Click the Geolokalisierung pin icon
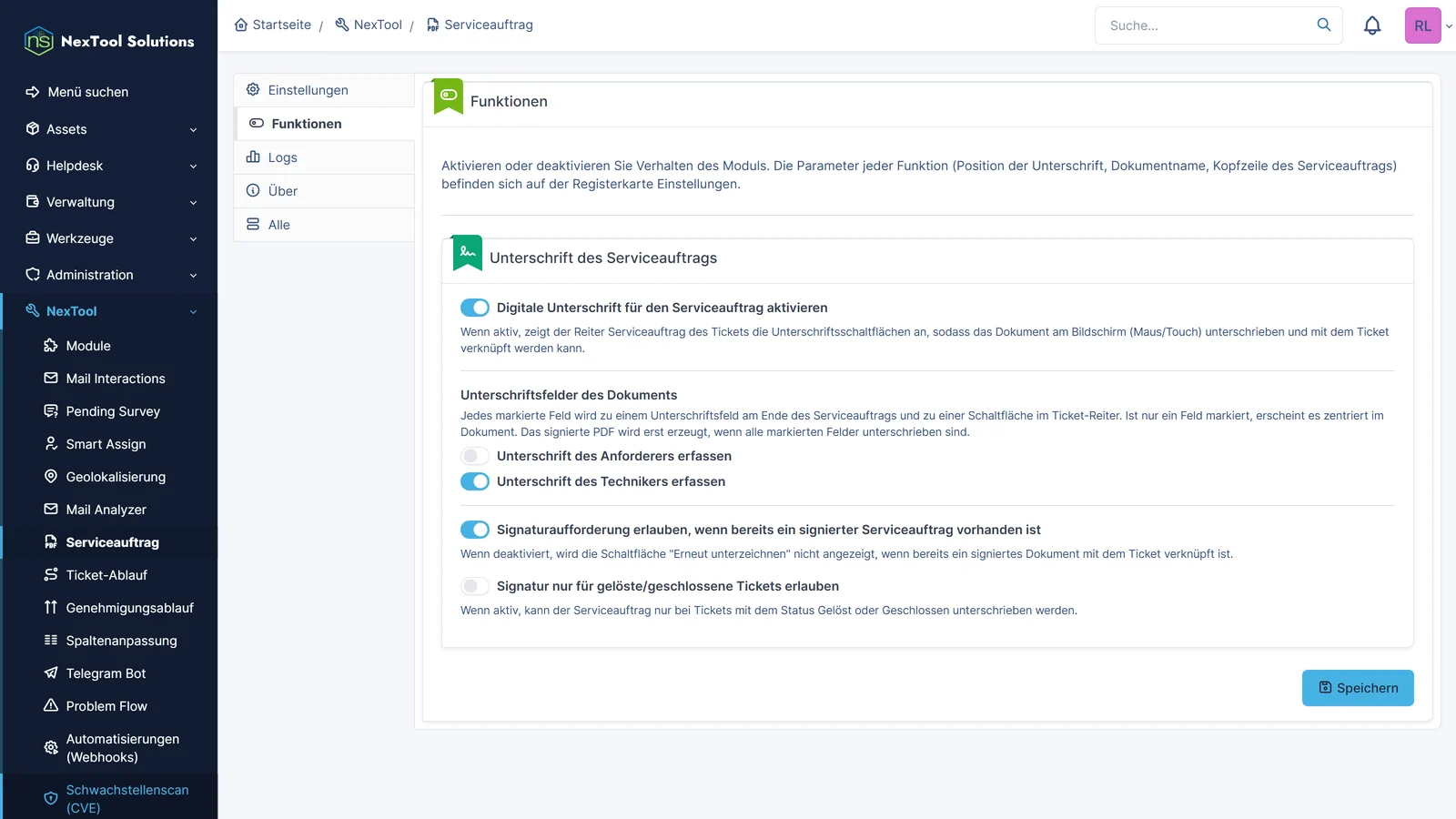Screen dimensions: 1456x819 coord(51,476)
